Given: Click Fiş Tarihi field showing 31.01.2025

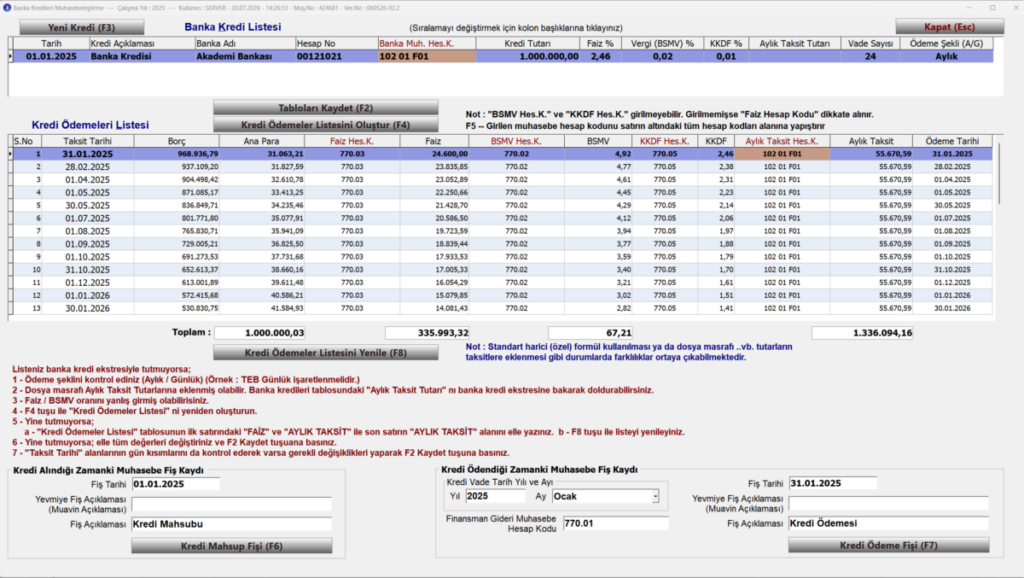Looking at the screenshot, I should pos(833,483).
